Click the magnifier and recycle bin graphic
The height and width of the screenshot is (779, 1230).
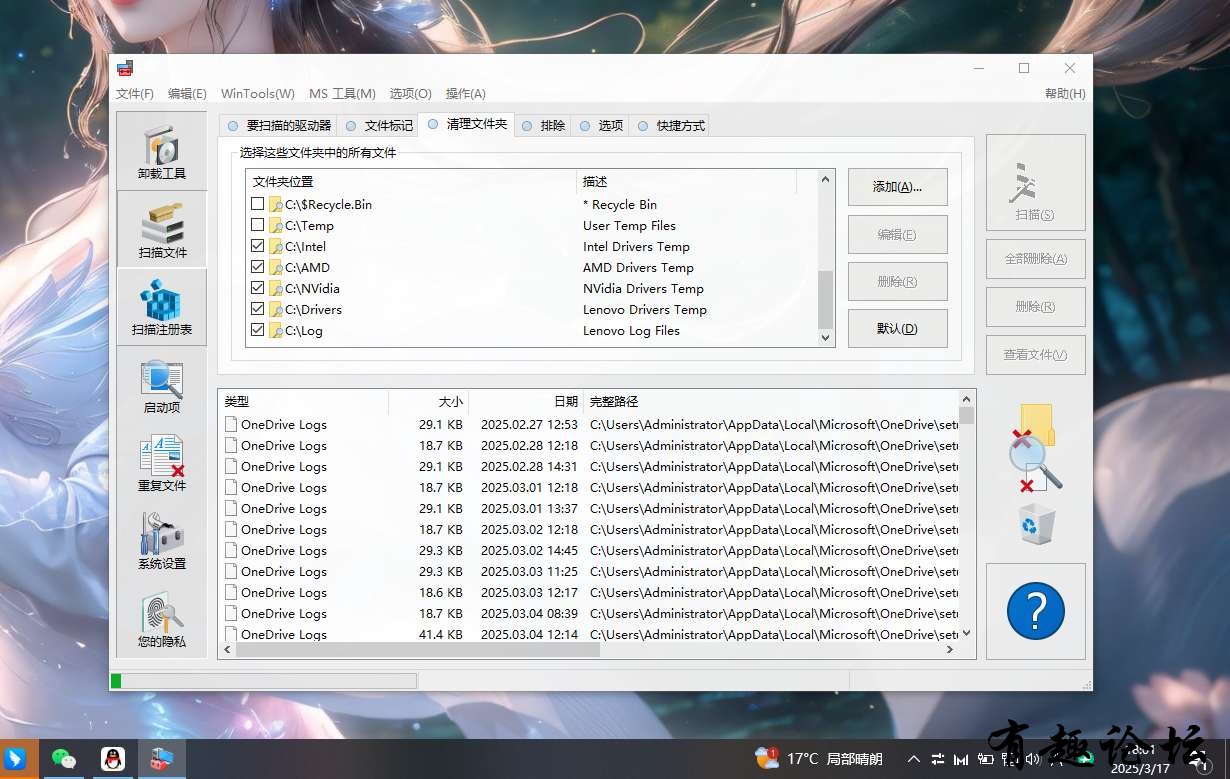tap(1035, 475)
